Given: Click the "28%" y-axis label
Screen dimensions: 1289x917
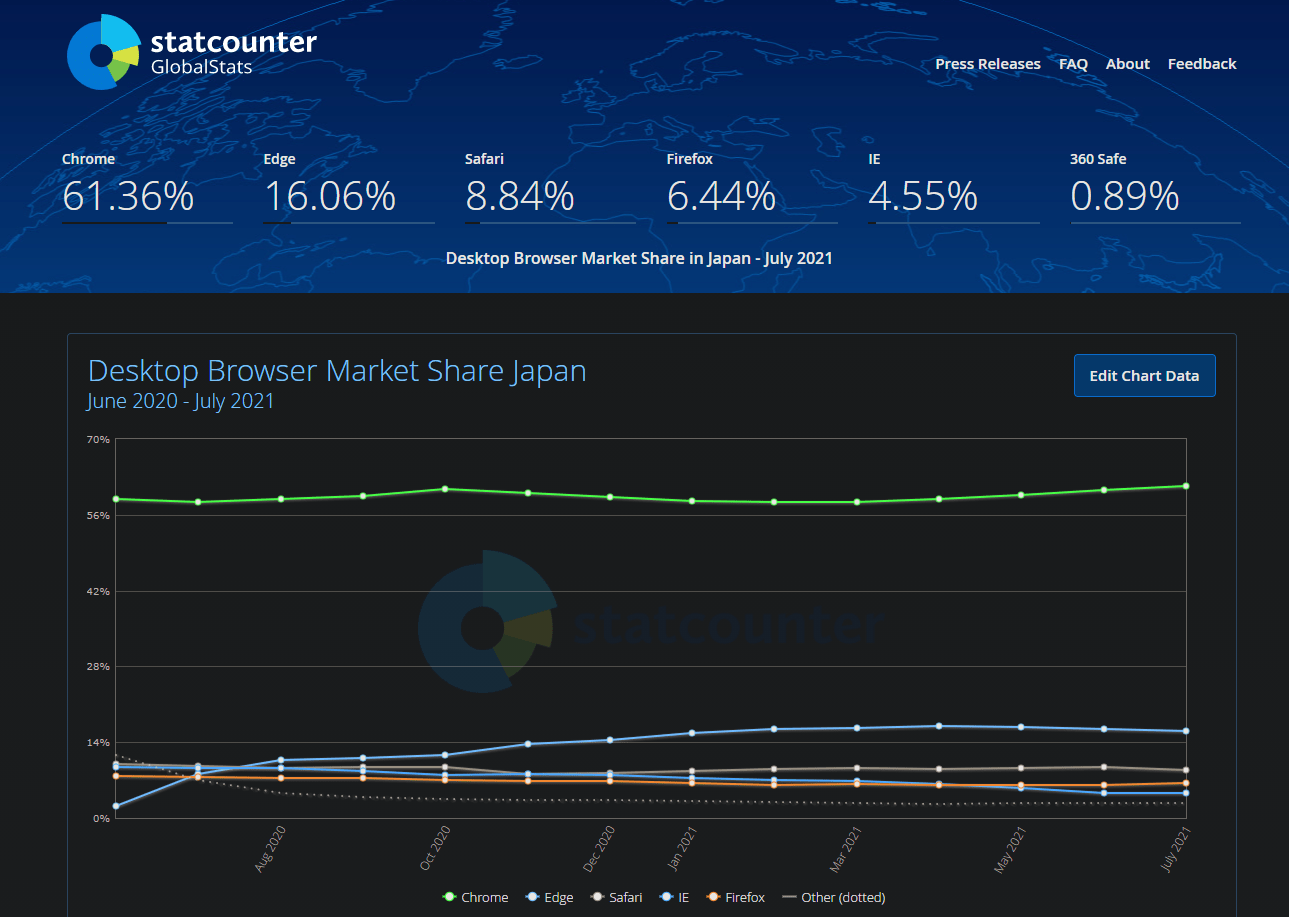Looking at the screenshot, I should coord(98,667).
